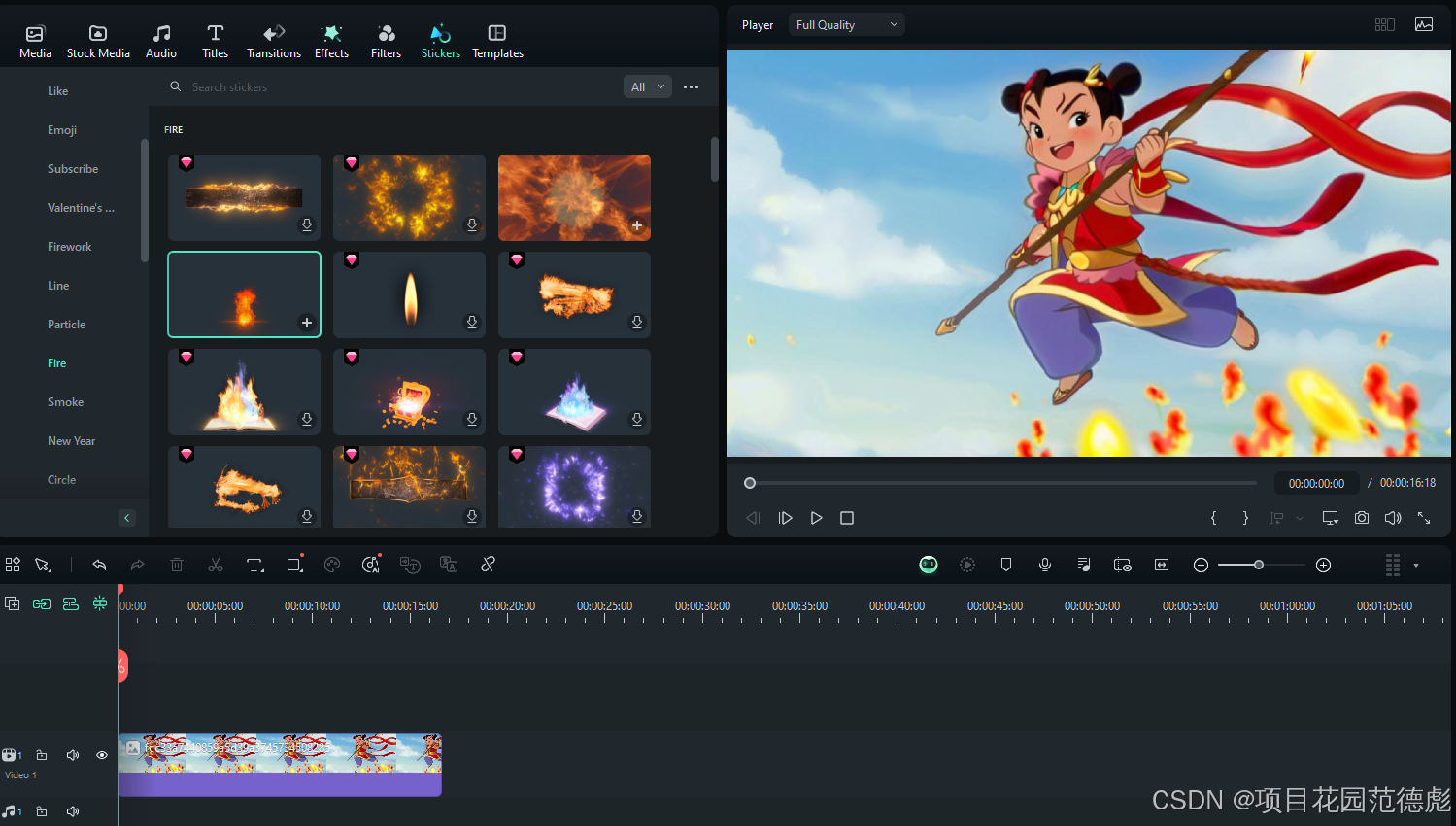Image resolution: width=1456 pixels, height=826 pixels.
Task: Open the Stock Media tab
Action: pos(98,42)
